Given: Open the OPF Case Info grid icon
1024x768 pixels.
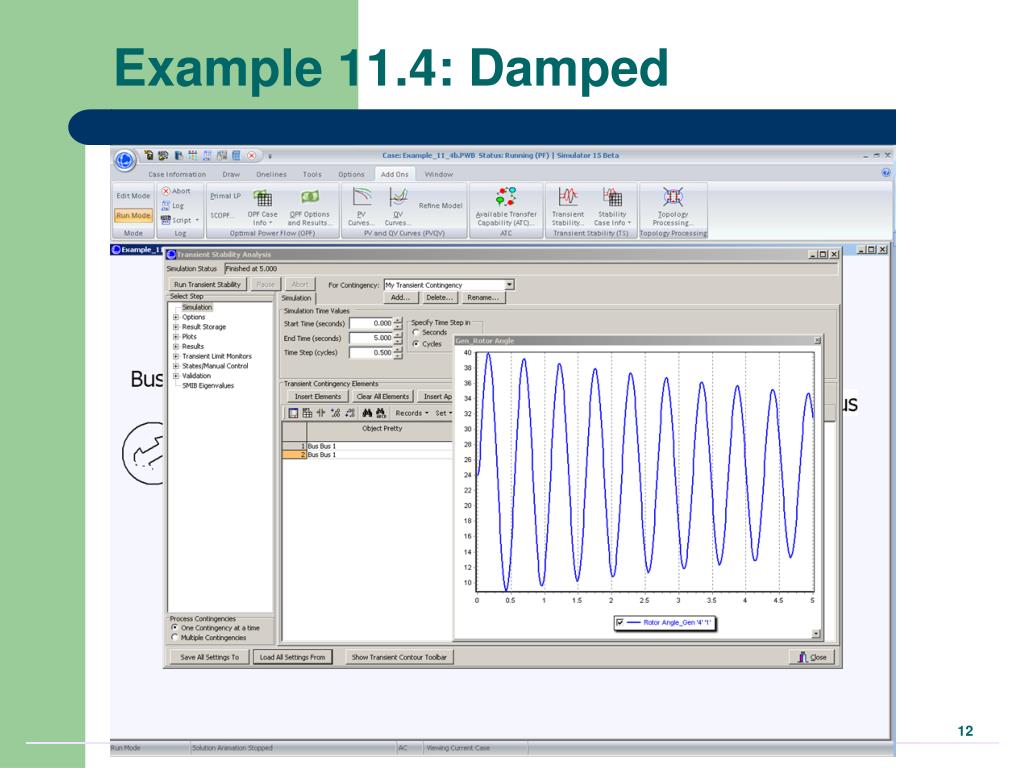Looking at the screenshot, I should pos(263,198).
